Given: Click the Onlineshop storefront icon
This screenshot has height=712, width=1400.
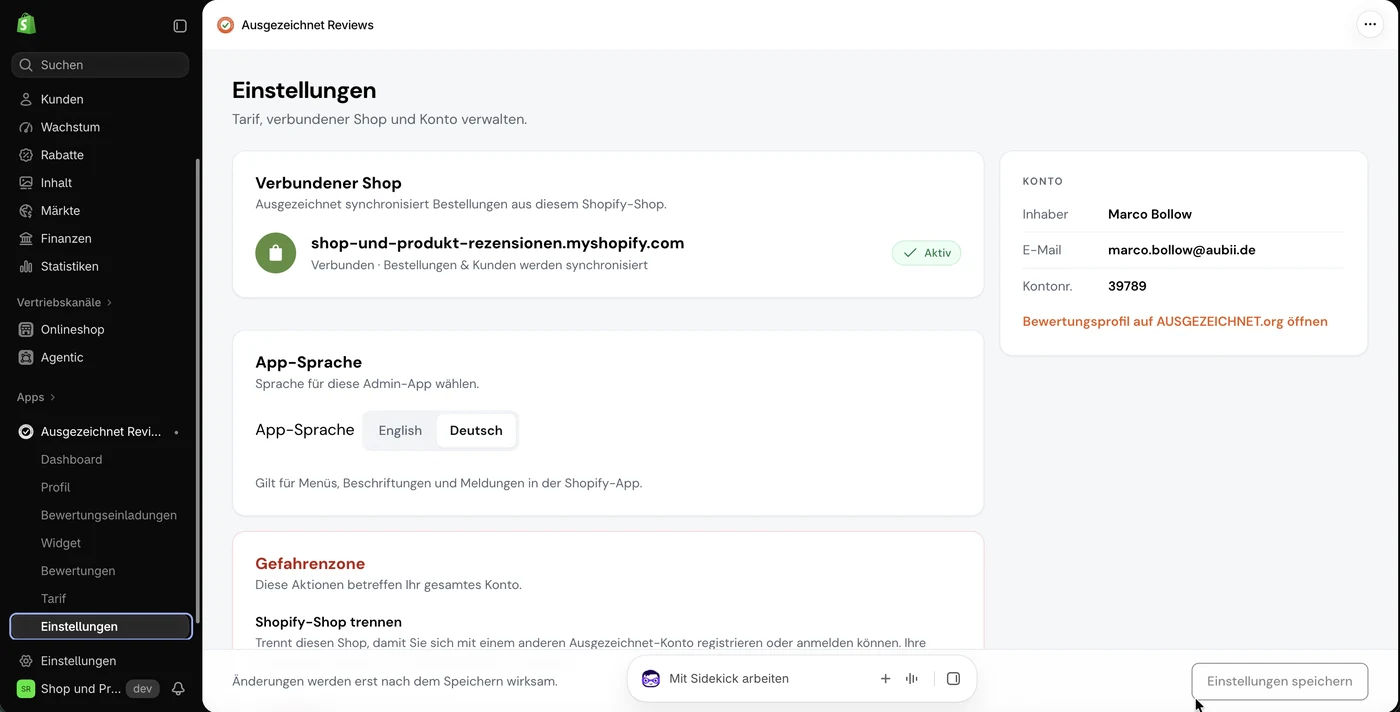Looking at the screenshot, I should tap(26, 329).
